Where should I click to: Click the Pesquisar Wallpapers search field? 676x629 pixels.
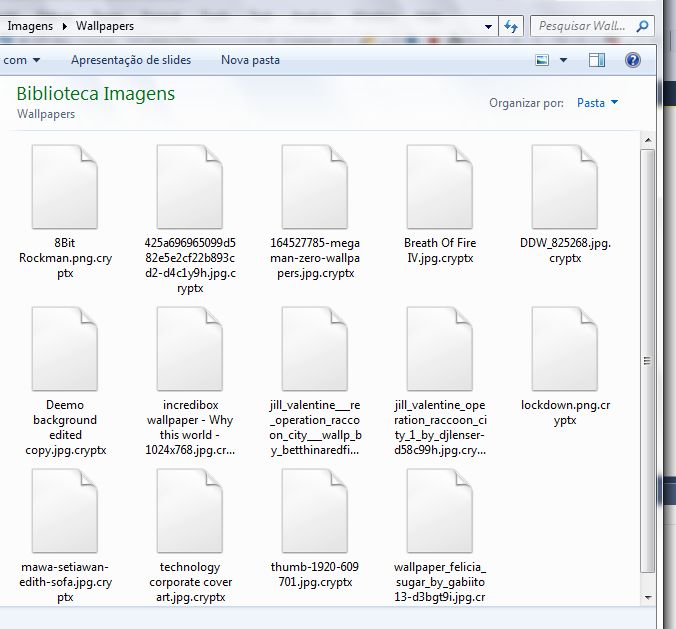pyautogui.click(x=592, y=26)
